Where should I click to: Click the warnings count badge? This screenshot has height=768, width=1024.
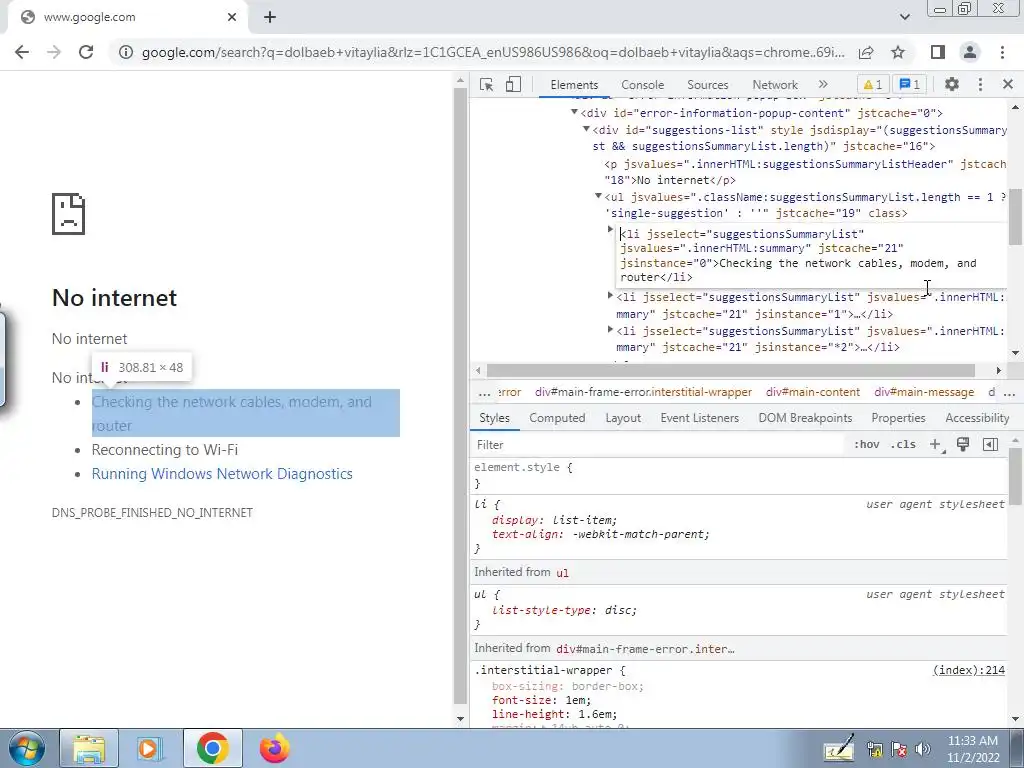pos(873,85)
